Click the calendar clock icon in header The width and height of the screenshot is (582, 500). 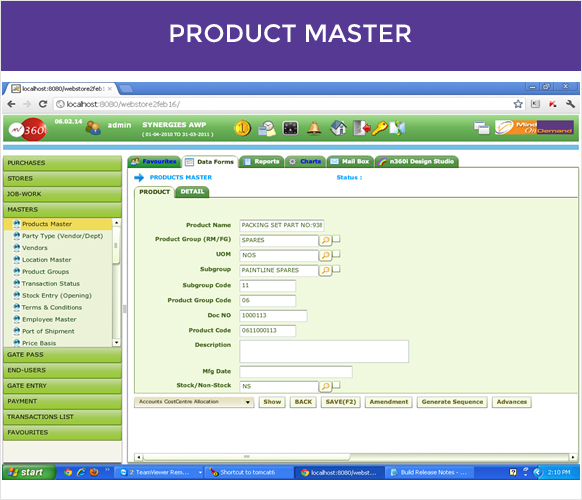[267, 128]
